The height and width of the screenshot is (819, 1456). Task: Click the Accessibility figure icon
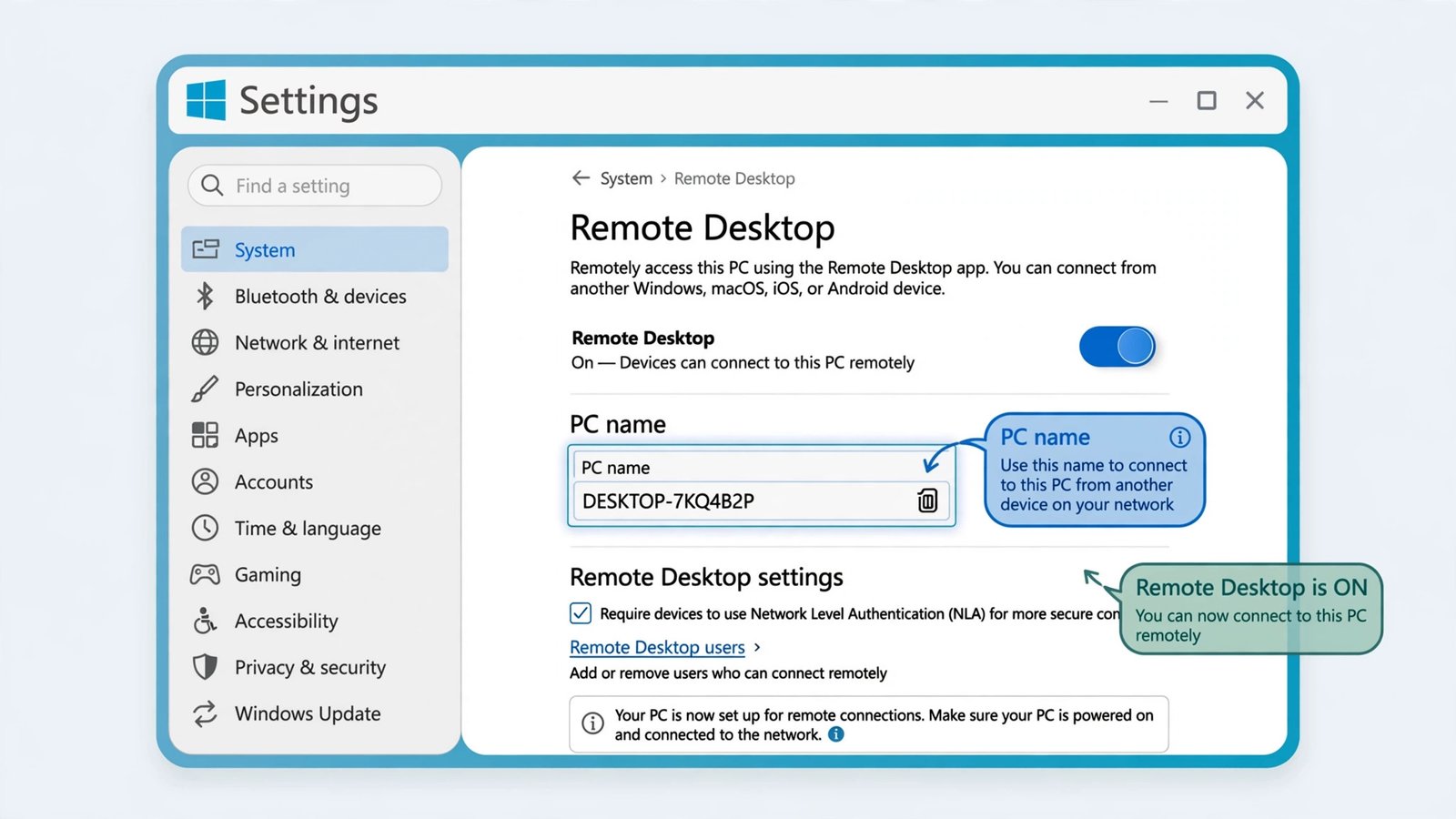pos(205,621)
